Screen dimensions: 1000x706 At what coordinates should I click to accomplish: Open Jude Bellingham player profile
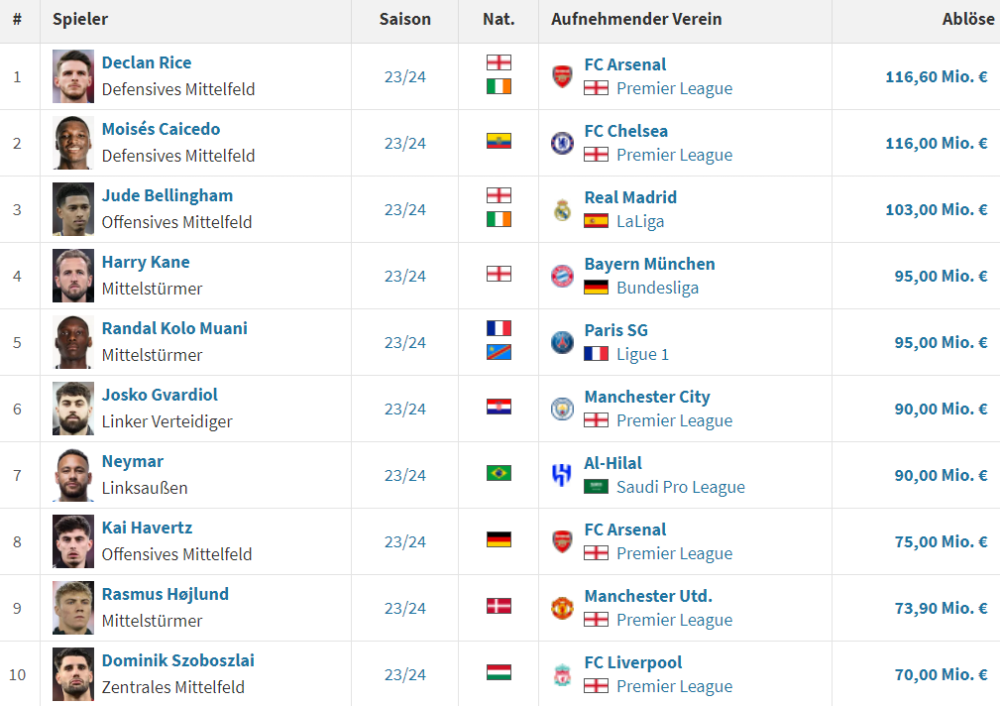167,196
